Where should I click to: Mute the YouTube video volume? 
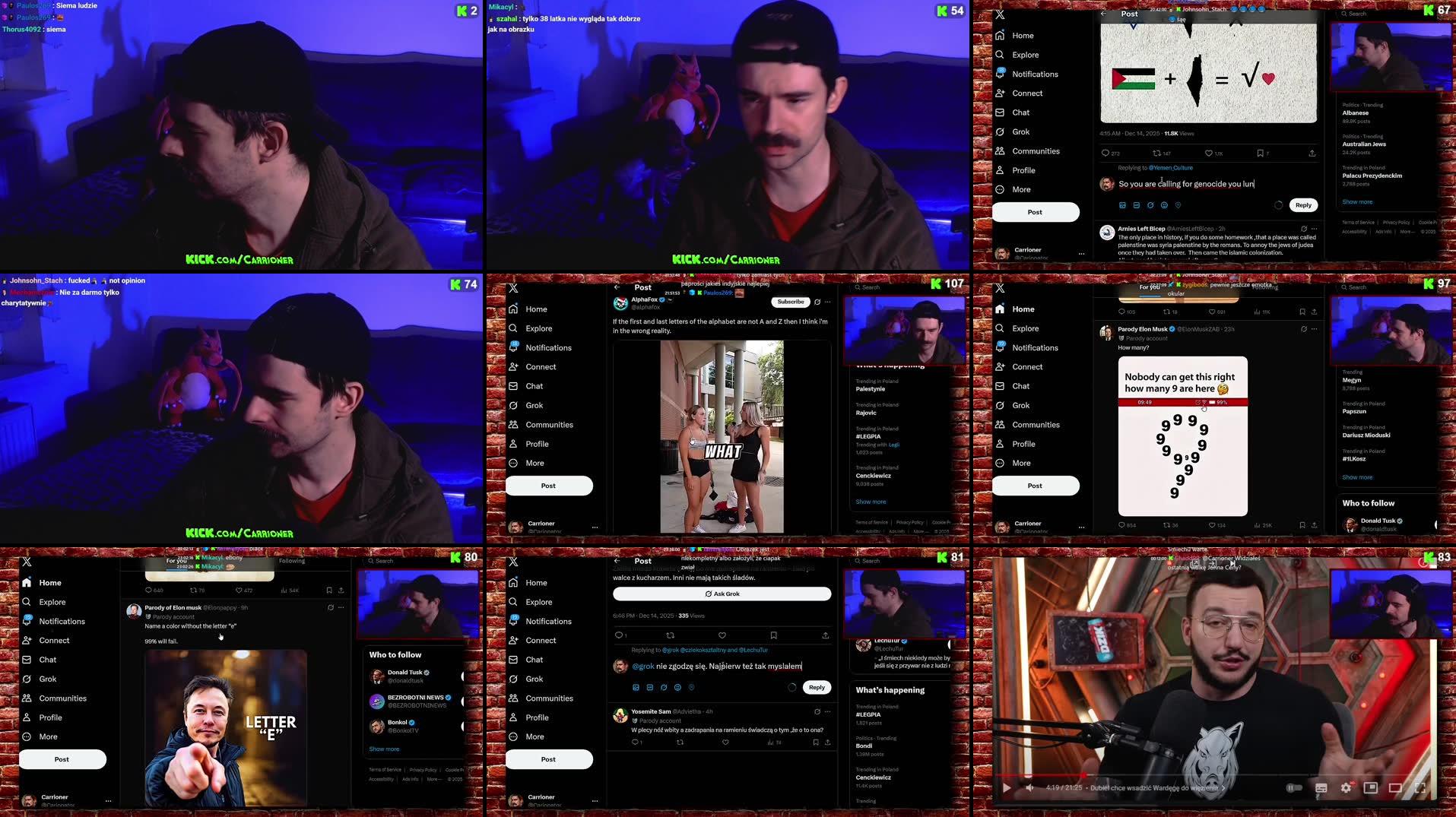[x=1029, y=788]
